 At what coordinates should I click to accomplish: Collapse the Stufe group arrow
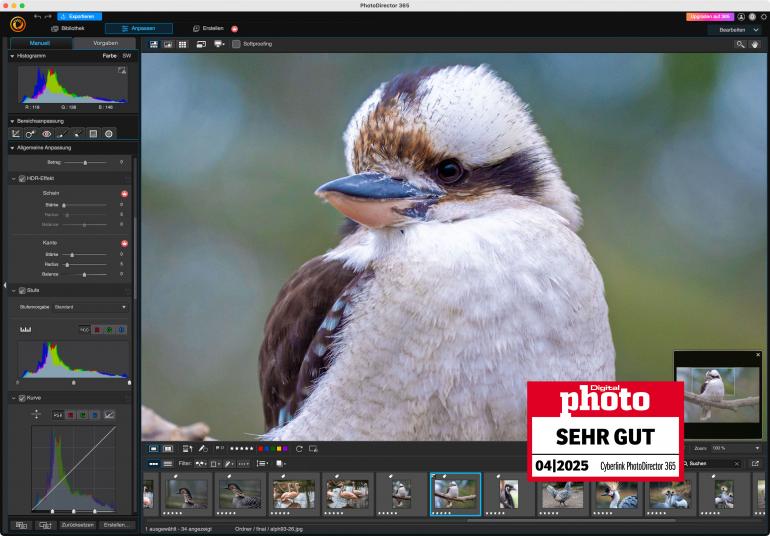(14, 290)
